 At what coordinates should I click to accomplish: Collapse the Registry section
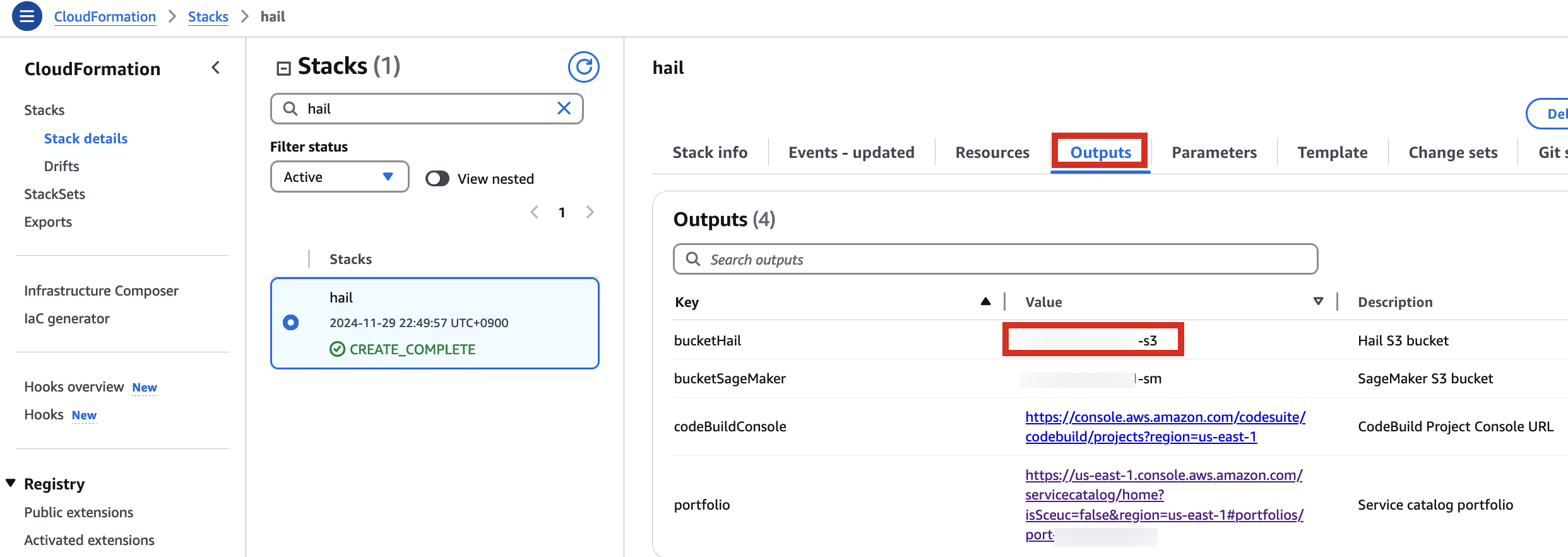pyautogui.click(x=11, y=484)
